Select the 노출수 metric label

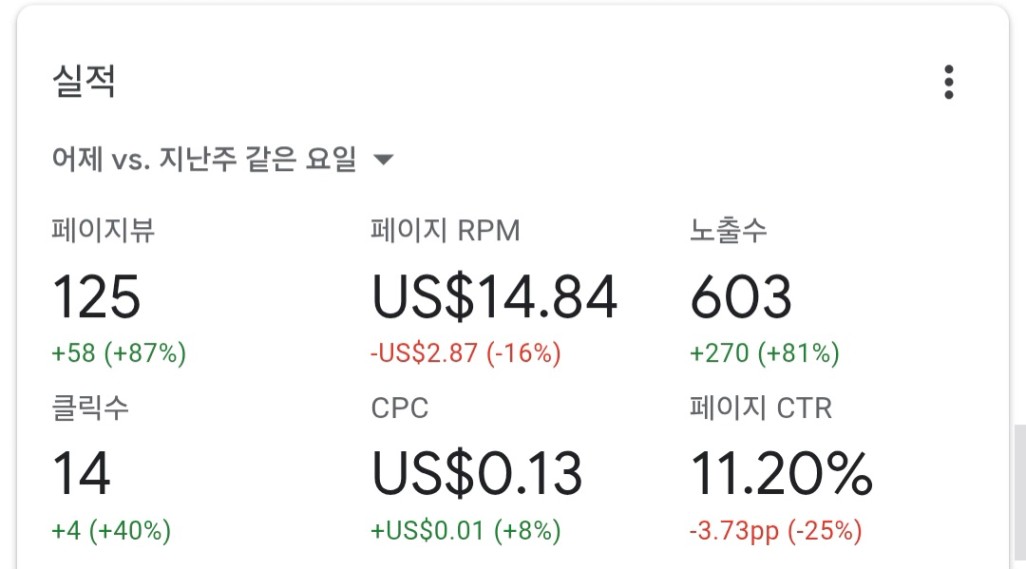728,231
